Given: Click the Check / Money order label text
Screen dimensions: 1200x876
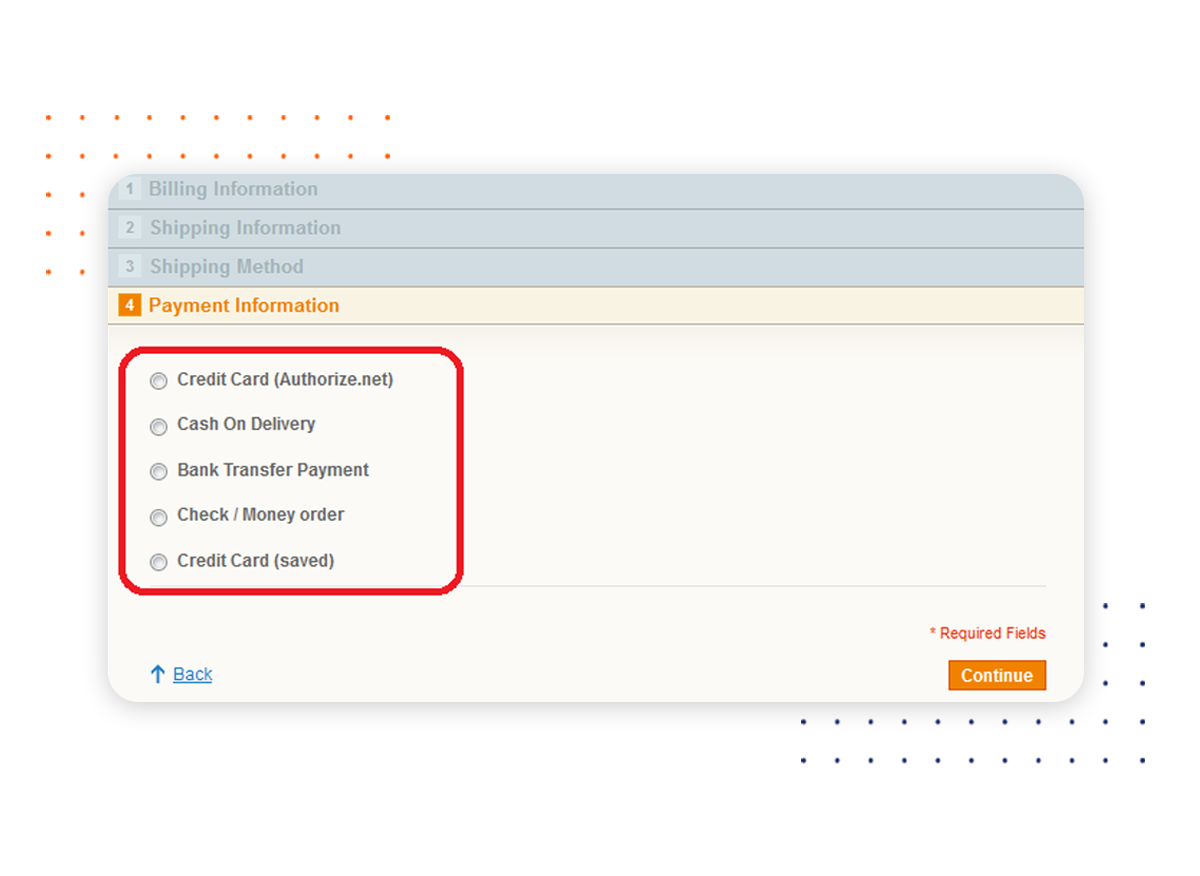Looking at the screenshot, I should pos(260,515).
